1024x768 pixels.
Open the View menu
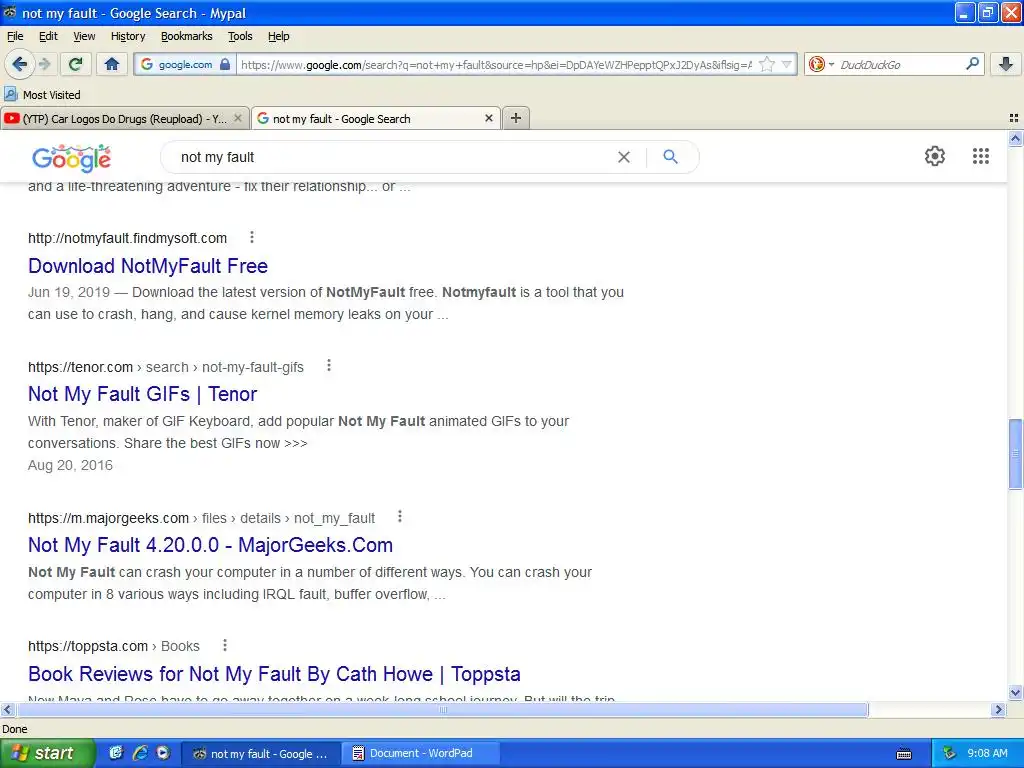point(84,36)
